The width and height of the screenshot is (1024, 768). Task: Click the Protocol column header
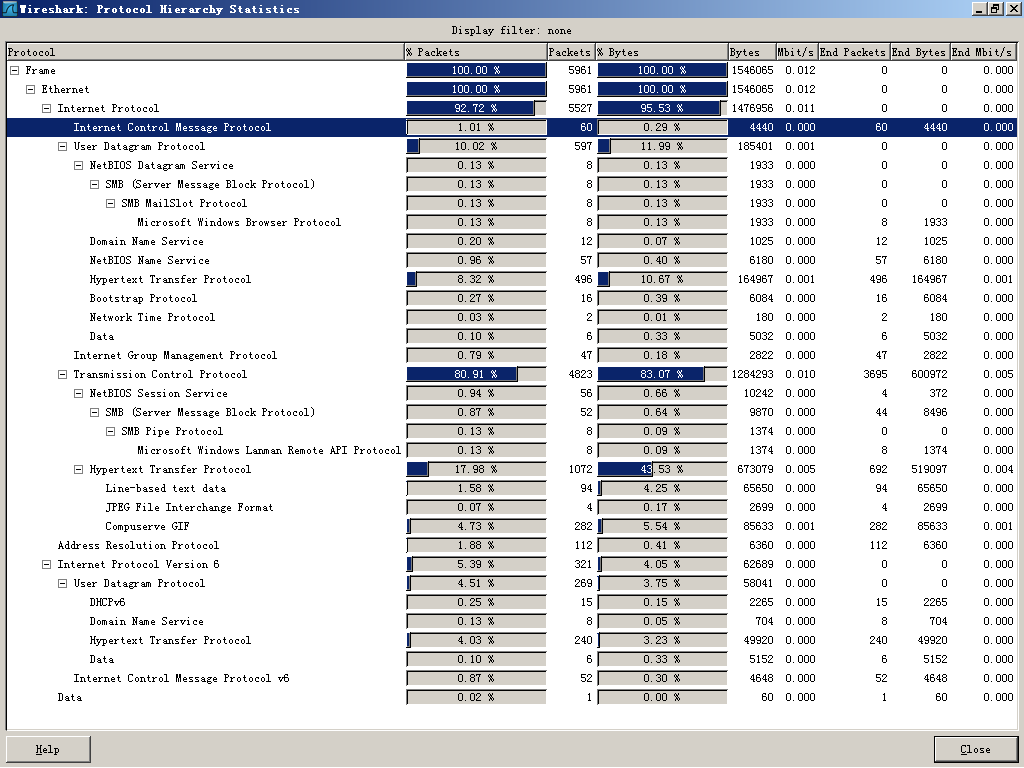point(205,52)
